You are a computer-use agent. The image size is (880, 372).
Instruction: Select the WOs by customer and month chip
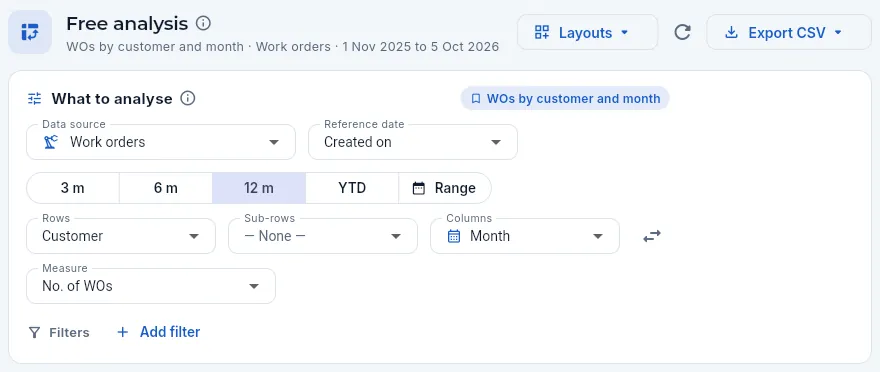[565, 99]
